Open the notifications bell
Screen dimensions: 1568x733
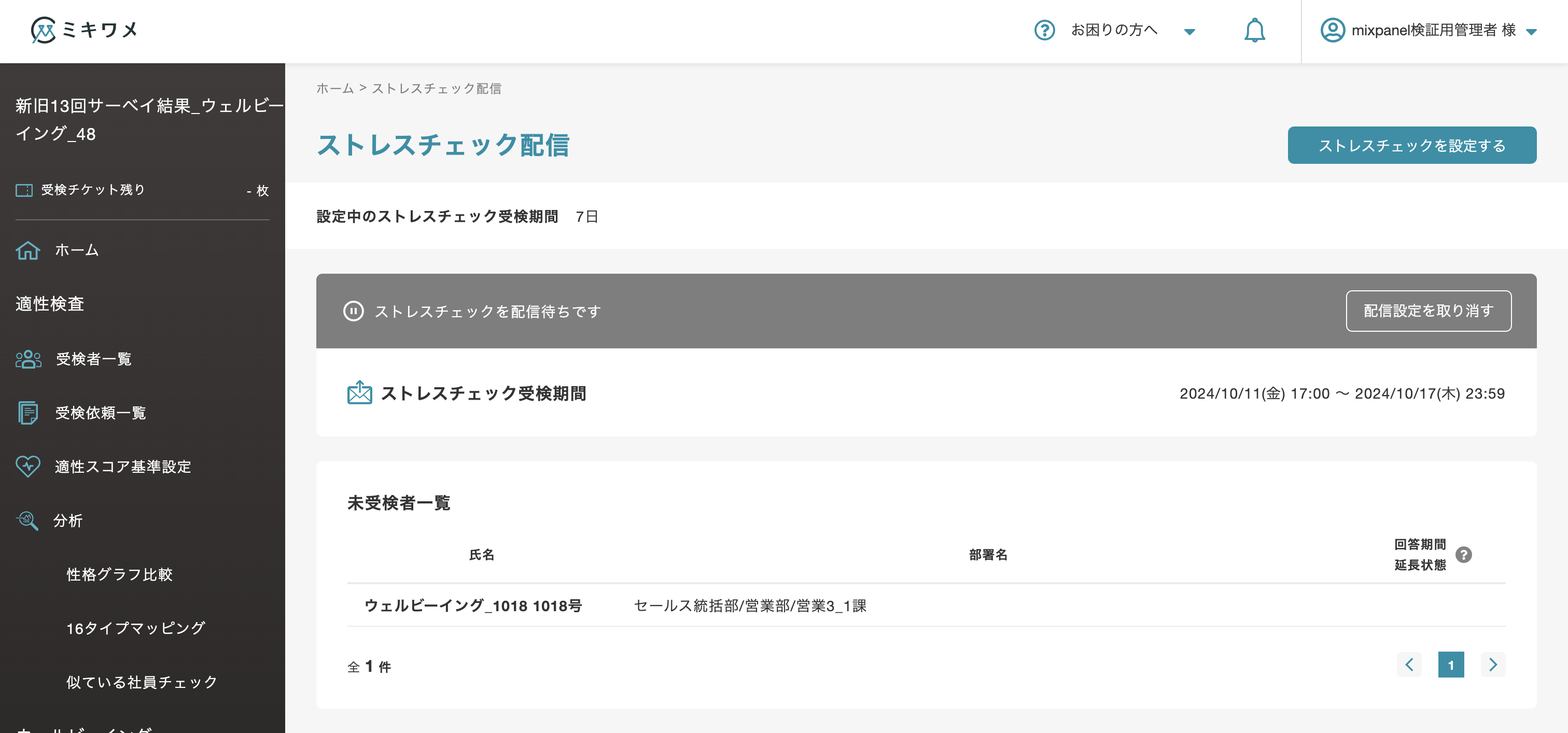click(x=1255, y=31)
